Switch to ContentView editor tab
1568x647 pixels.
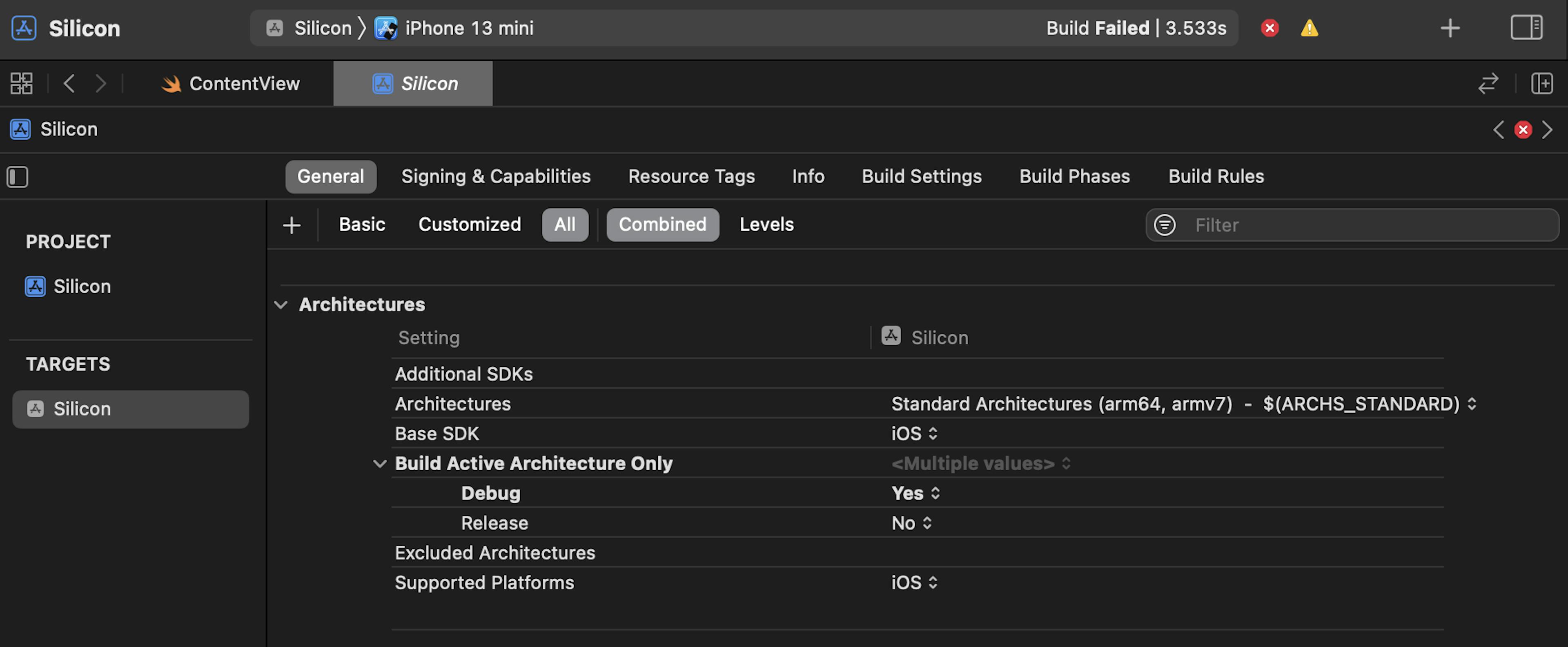[231, 83]
